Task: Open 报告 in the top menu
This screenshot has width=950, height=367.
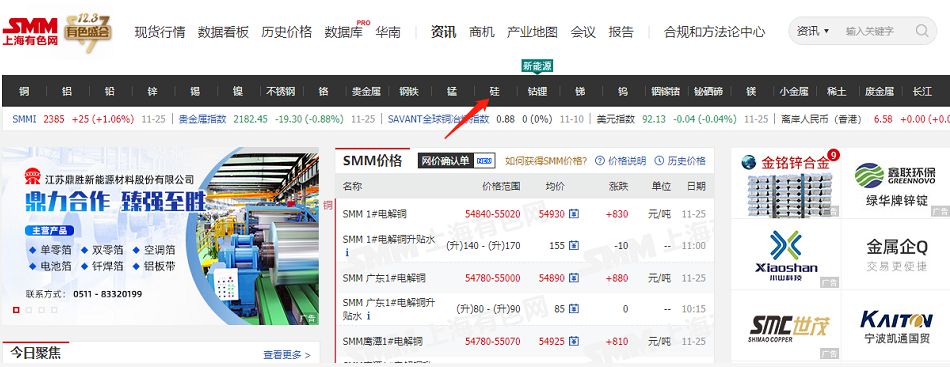Action: point(621,32)
